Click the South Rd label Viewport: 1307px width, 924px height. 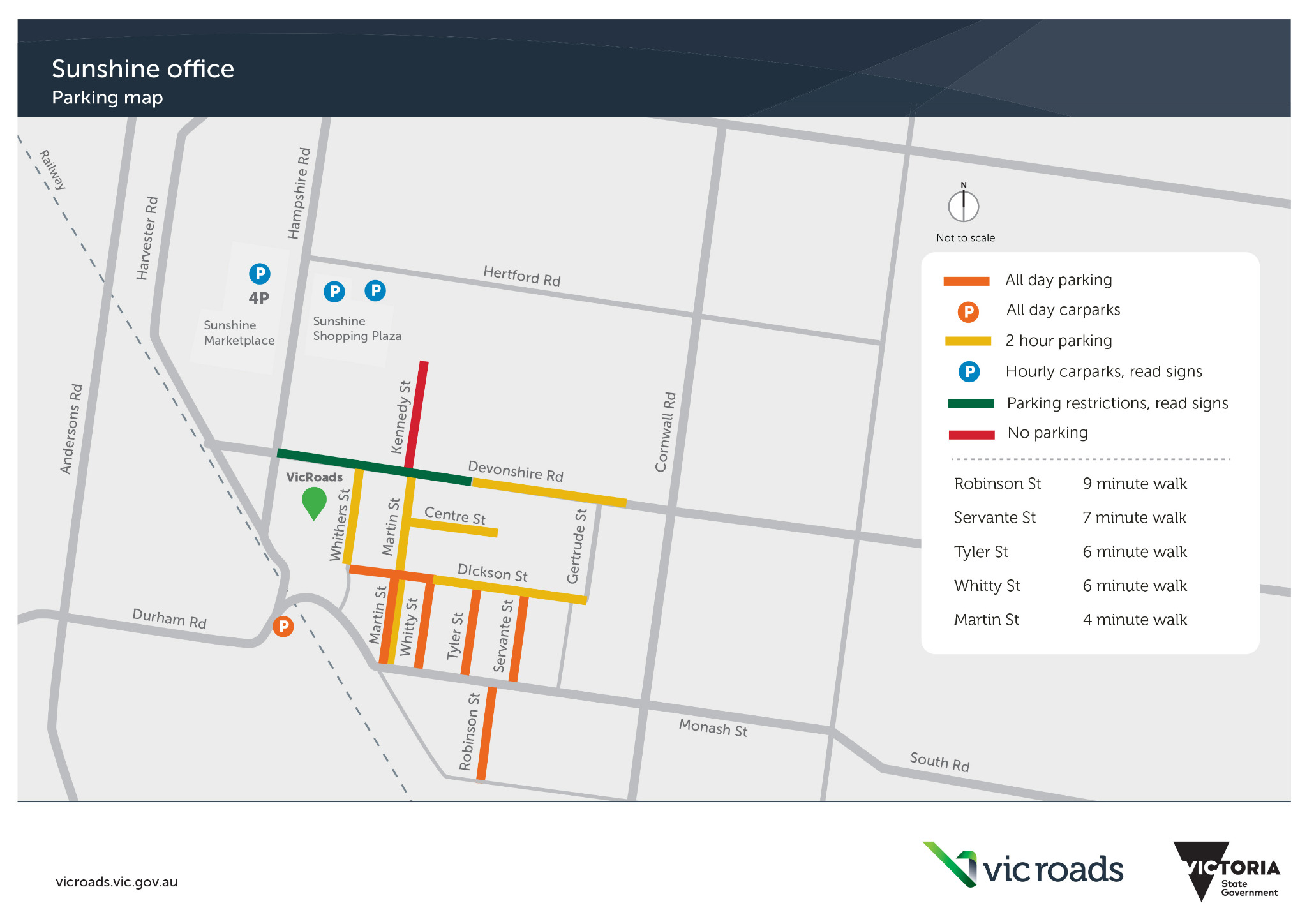(939, 762)
